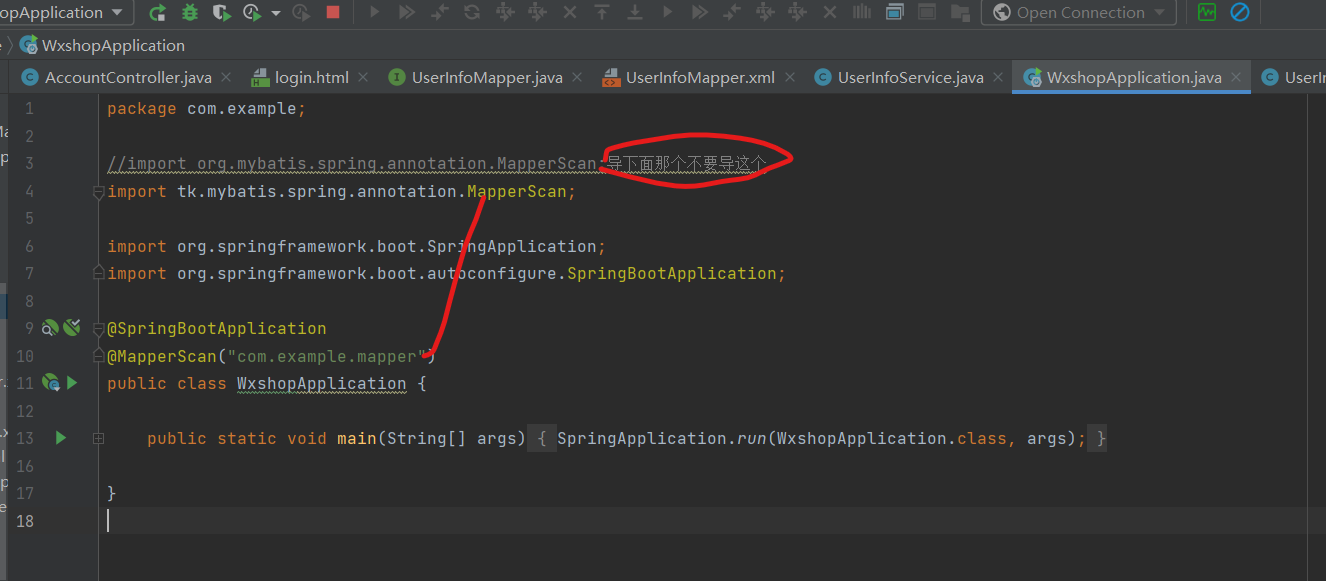This screenshot has height=581, width=1326.
Task: Click the greyed attach debugger icon
Action: click(x=301, y=13)
